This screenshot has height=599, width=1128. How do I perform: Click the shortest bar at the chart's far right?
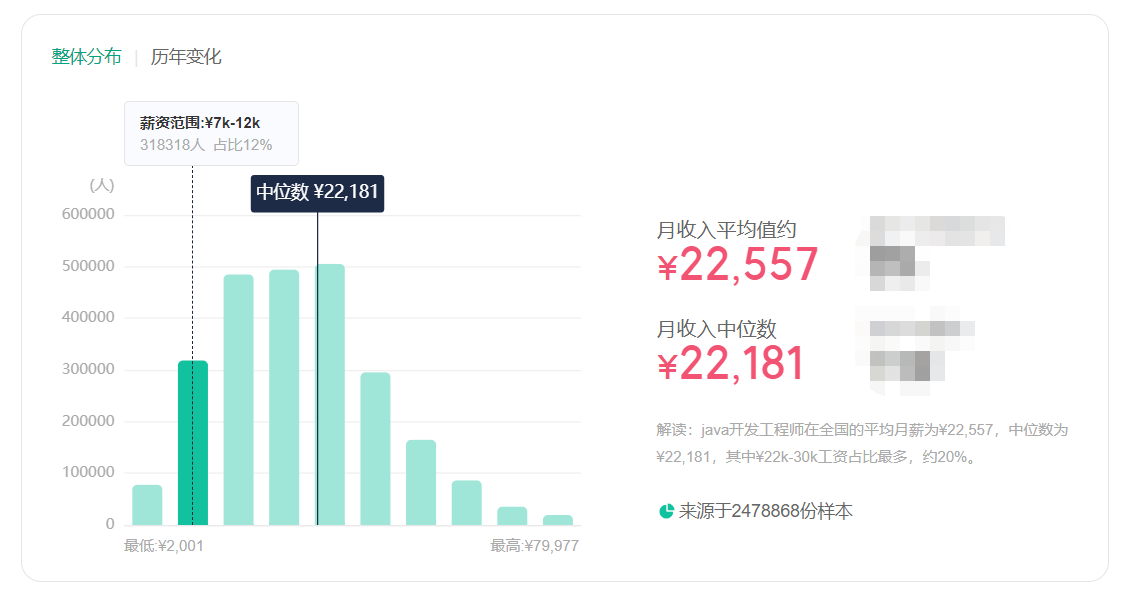coord(558,520)
